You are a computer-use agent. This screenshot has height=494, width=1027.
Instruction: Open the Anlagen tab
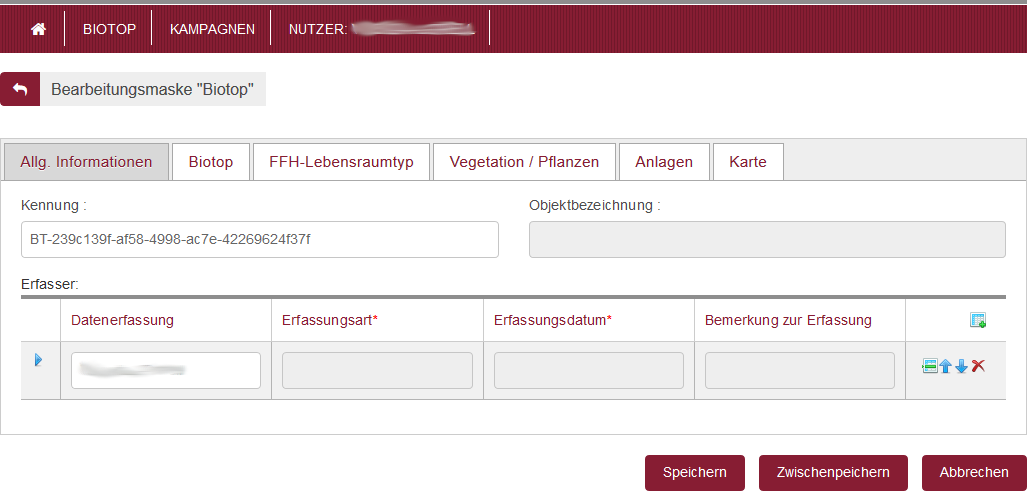pyautogui.click(x=664, y=162)
